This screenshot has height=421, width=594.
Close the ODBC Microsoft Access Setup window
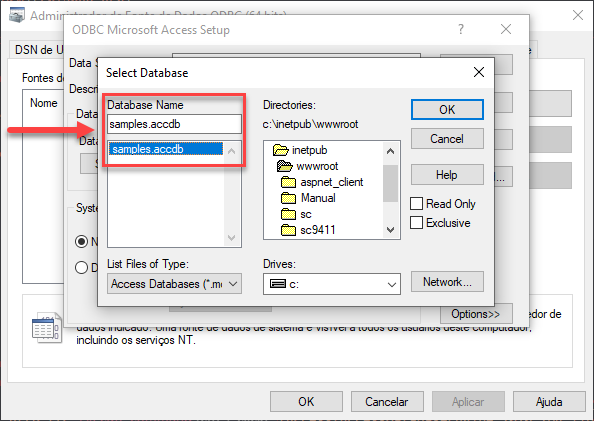point(506,29)
